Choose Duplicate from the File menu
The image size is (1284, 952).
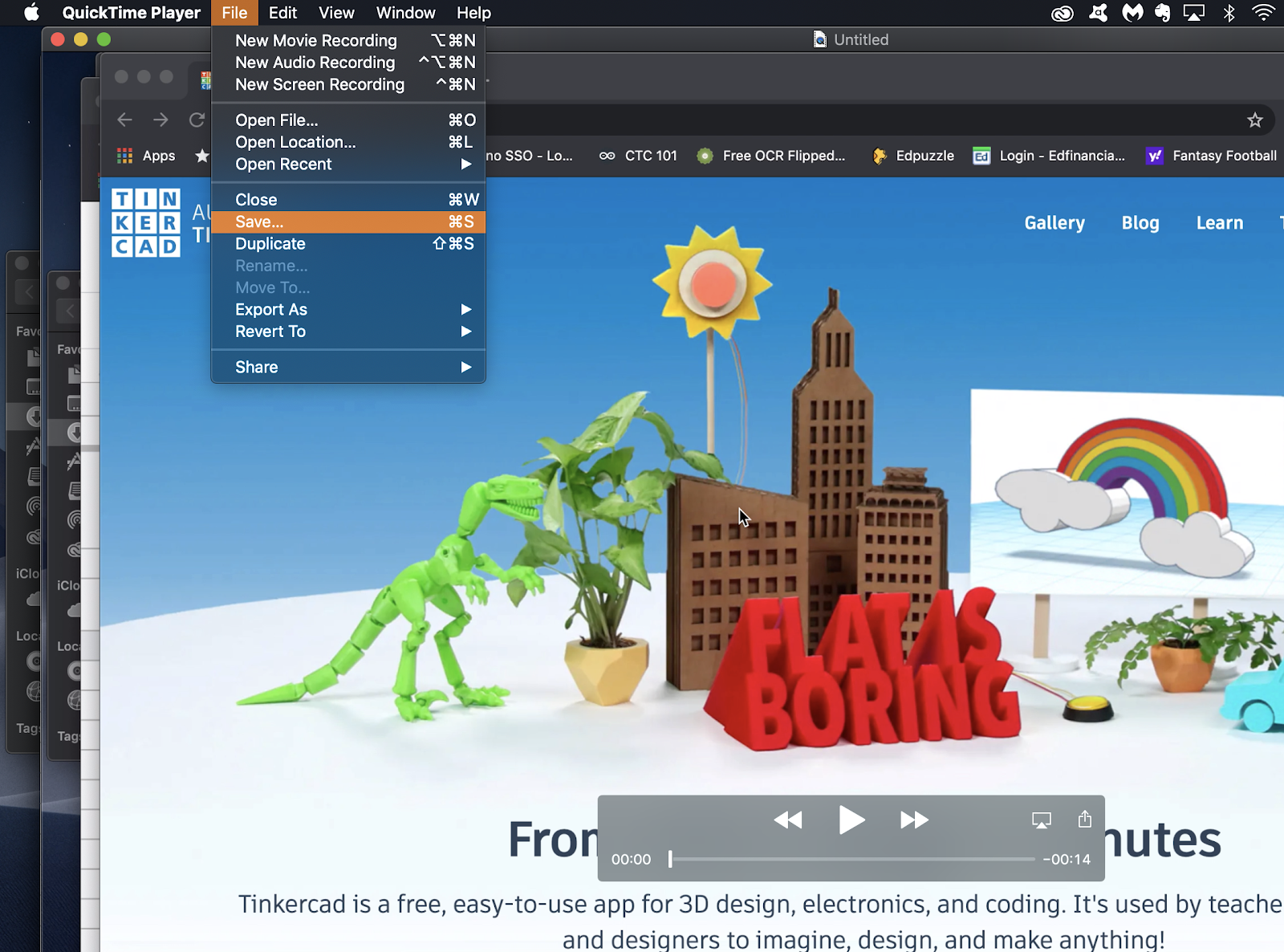click(x=348, y=243)
